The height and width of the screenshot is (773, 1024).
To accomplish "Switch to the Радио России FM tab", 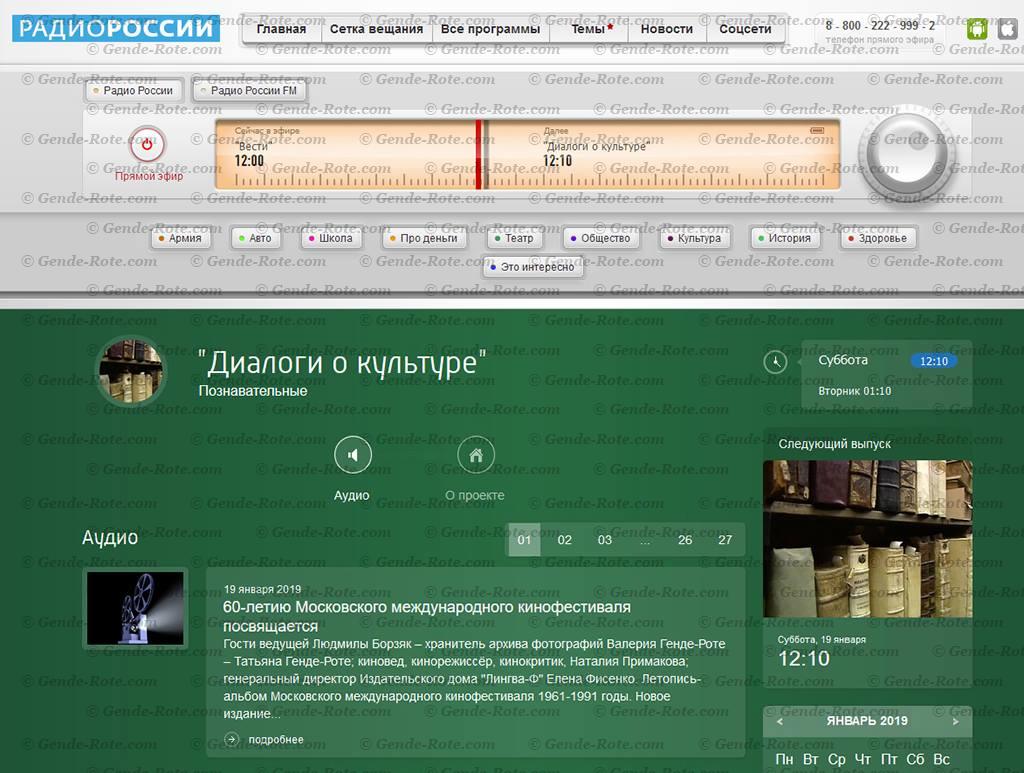I will click(249, 90).
